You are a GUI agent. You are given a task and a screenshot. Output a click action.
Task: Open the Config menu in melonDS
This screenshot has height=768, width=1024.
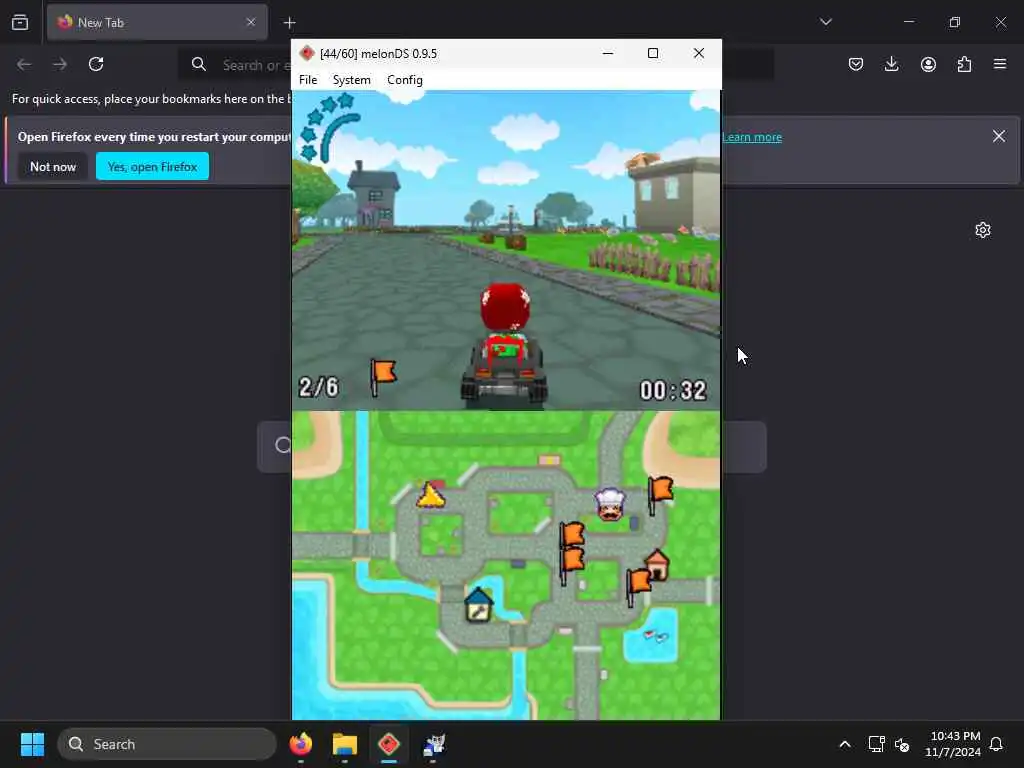pyautogui.click(x=405, y=80)
